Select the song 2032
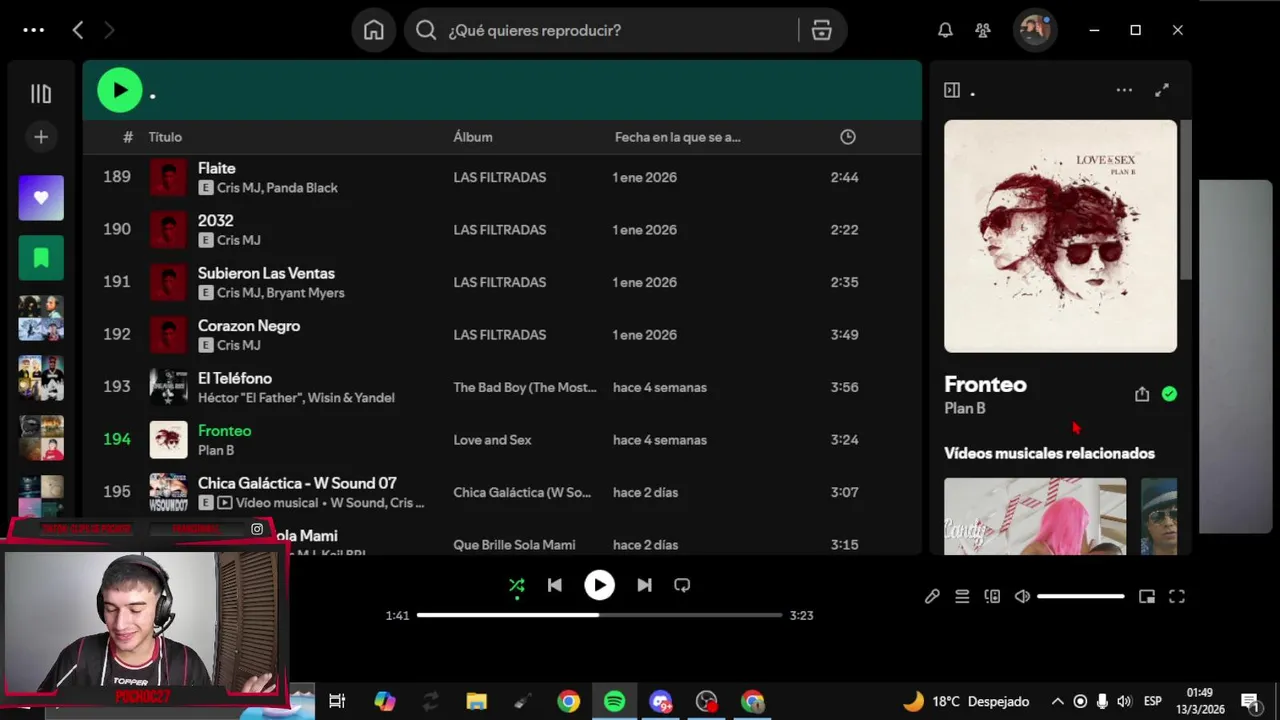Screen dimensions: 1280x720 pos(216,221)
